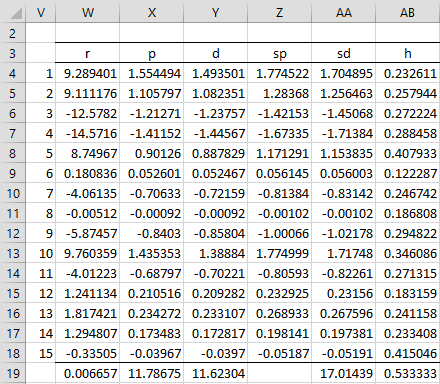Click header cell 'd'
Screen dimensions: 440x384
tap(216, 53)
